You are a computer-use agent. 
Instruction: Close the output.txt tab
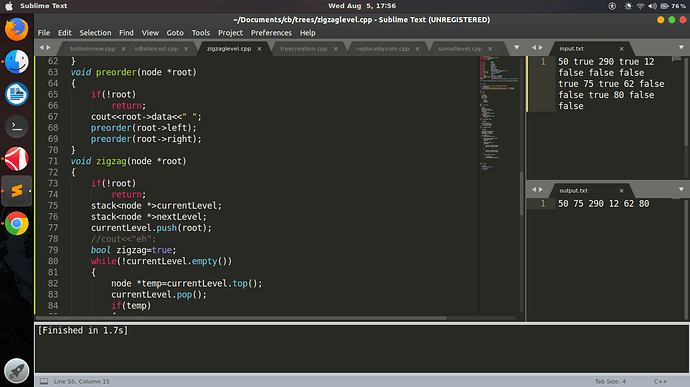[x=621, y=191]
